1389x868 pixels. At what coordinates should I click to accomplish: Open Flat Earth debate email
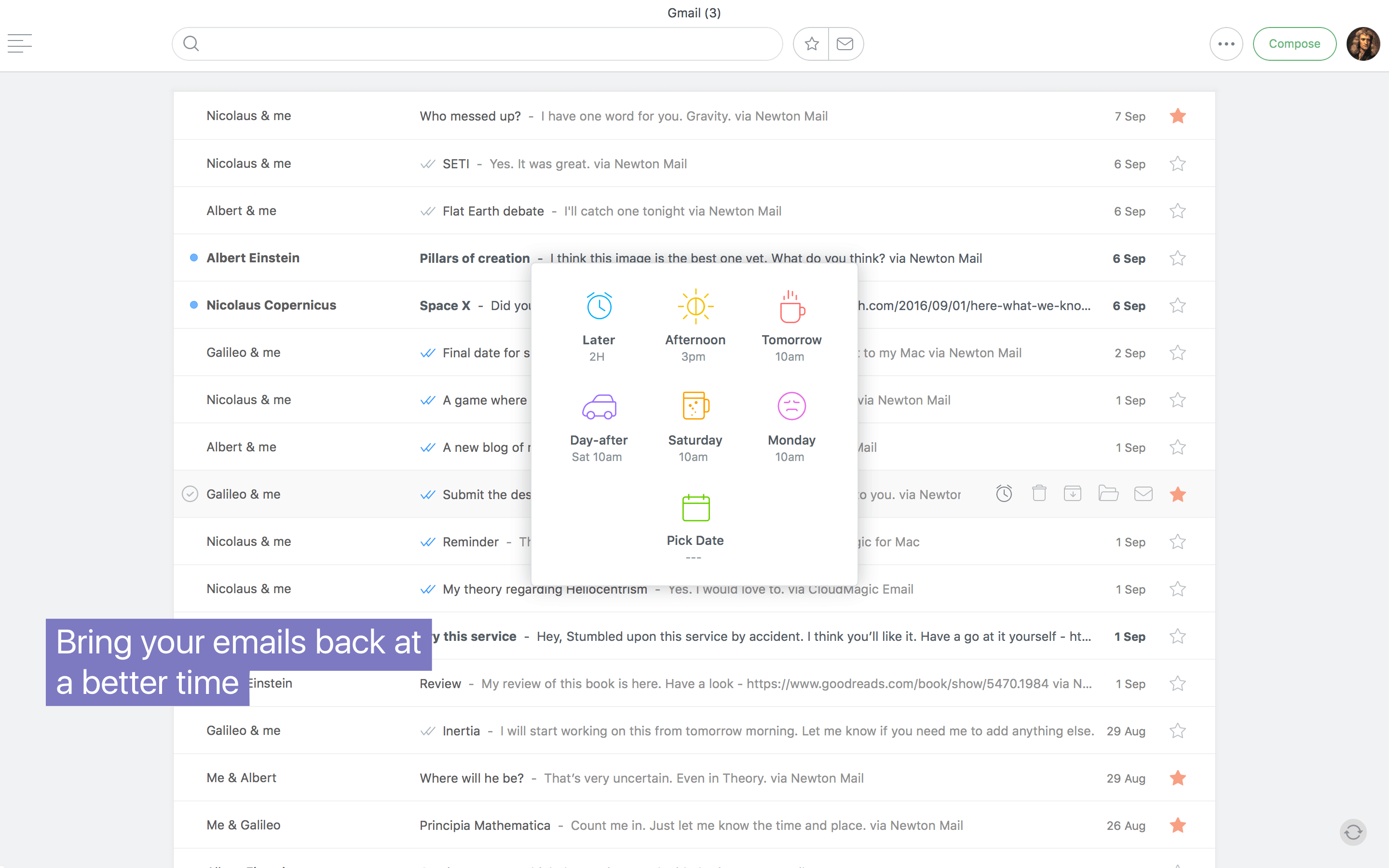pyautogui.click(x=694, y=211)
